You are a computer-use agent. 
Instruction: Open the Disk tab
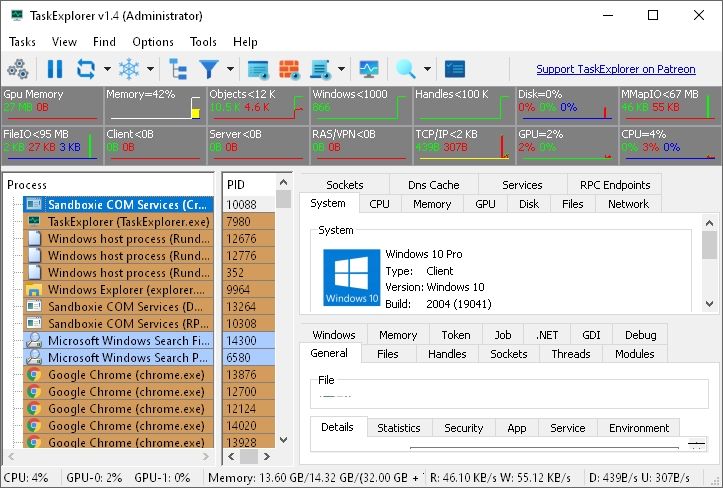(x=528, y=204)
